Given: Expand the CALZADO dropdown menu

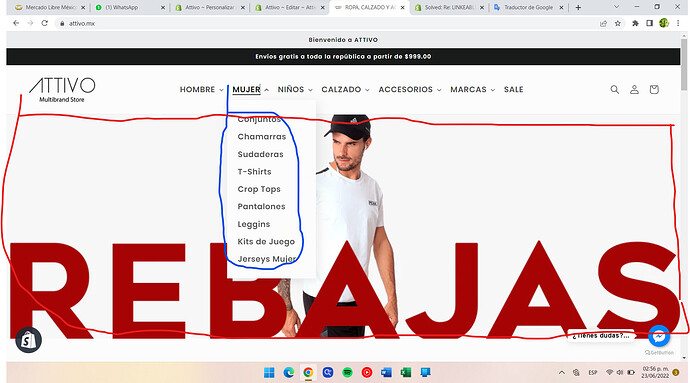Looking at the screenshot, I should pos(345,89).
